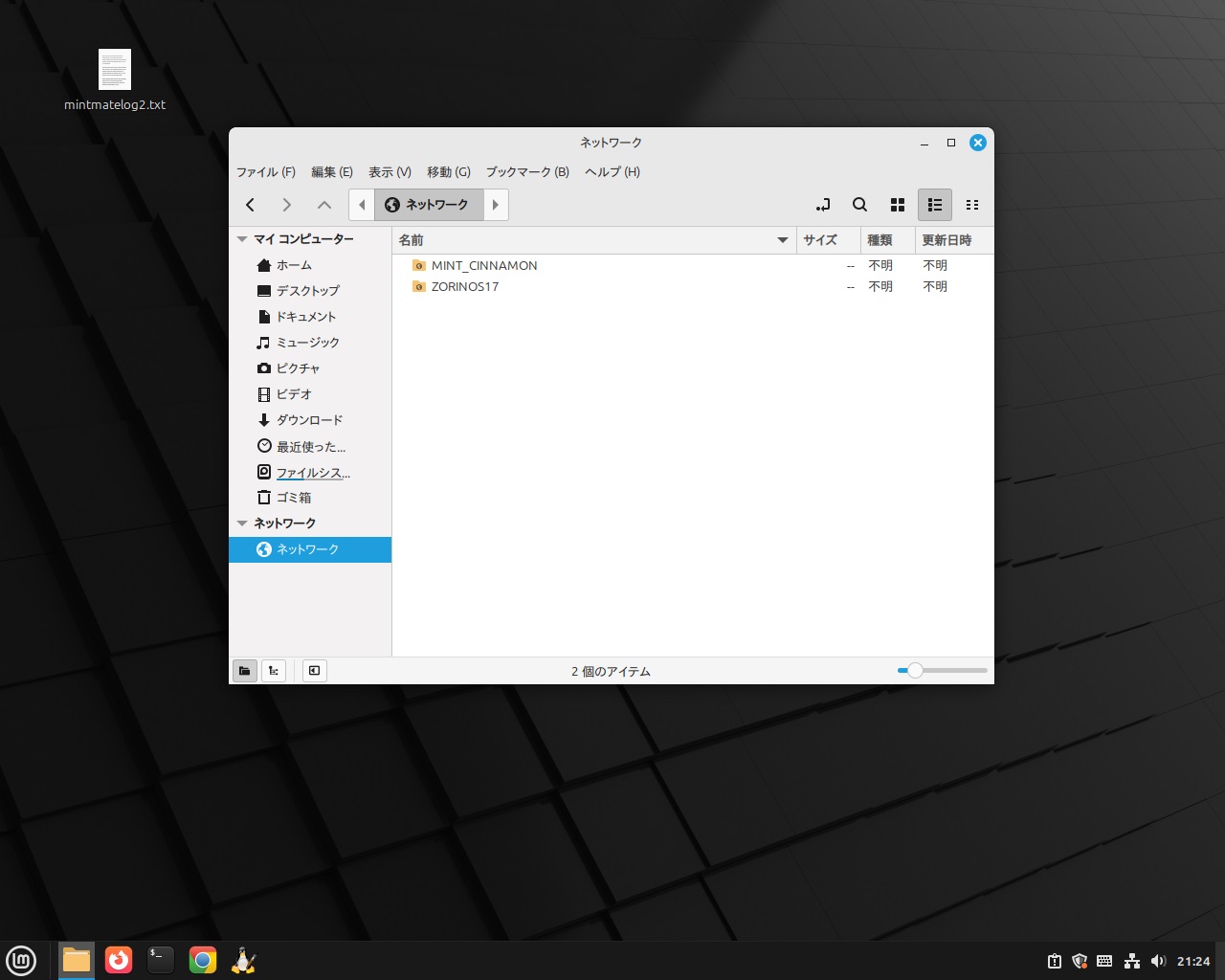Screen dimensions: 1225x980
Task: Go up to the parent folder arrow
Action: tap(324, 205)
